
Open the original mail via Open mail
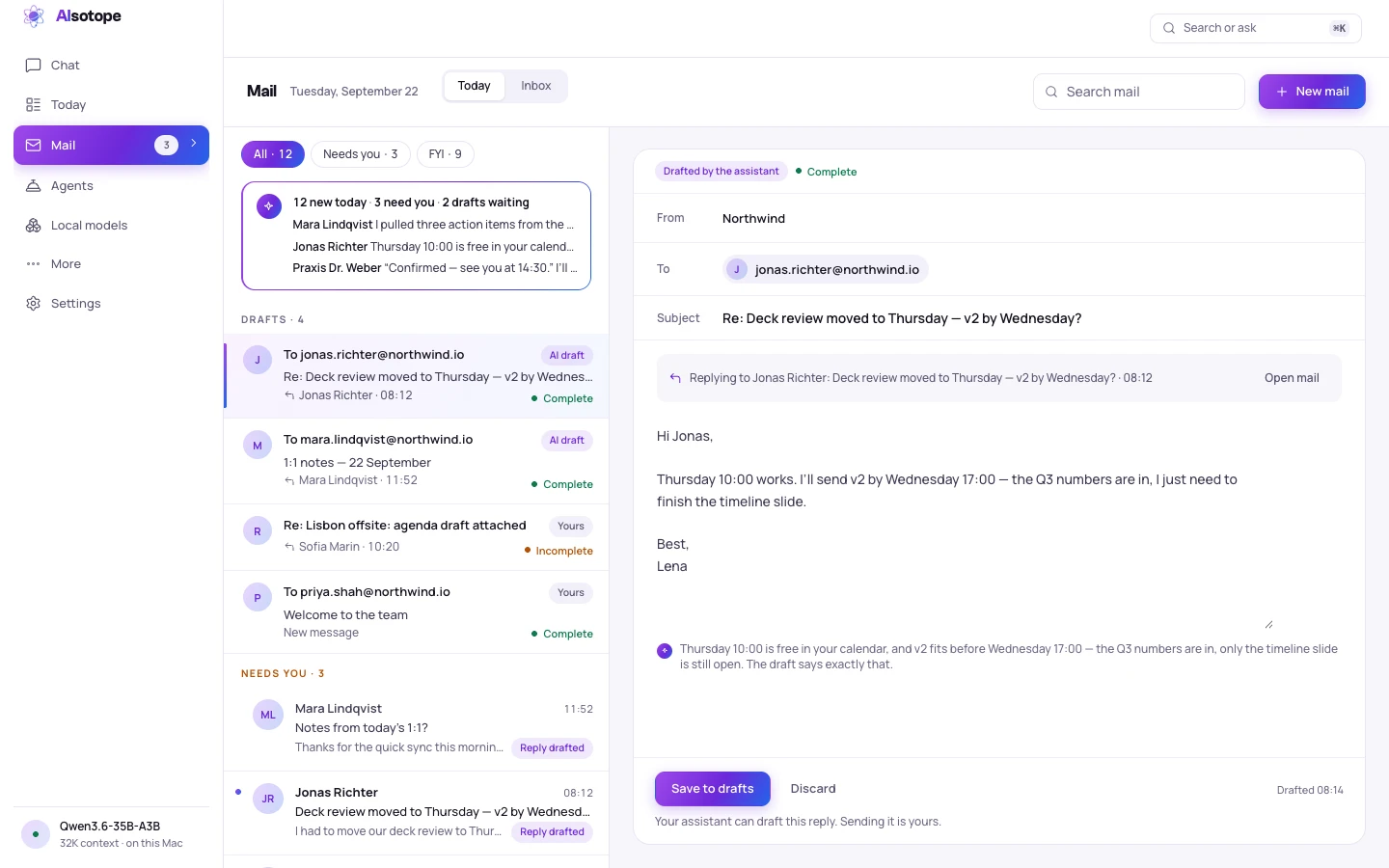(1292, 378)
